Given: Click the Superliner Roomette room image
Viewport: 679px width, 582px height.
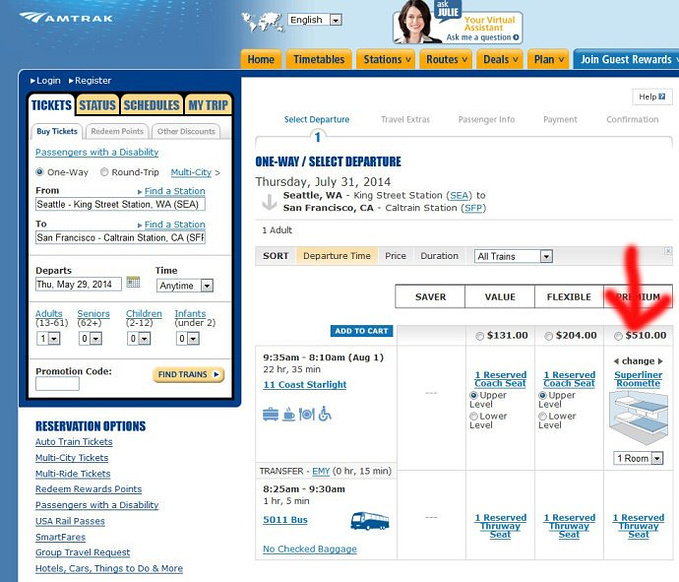Looking at the screenshot, I should coord(638,418).
